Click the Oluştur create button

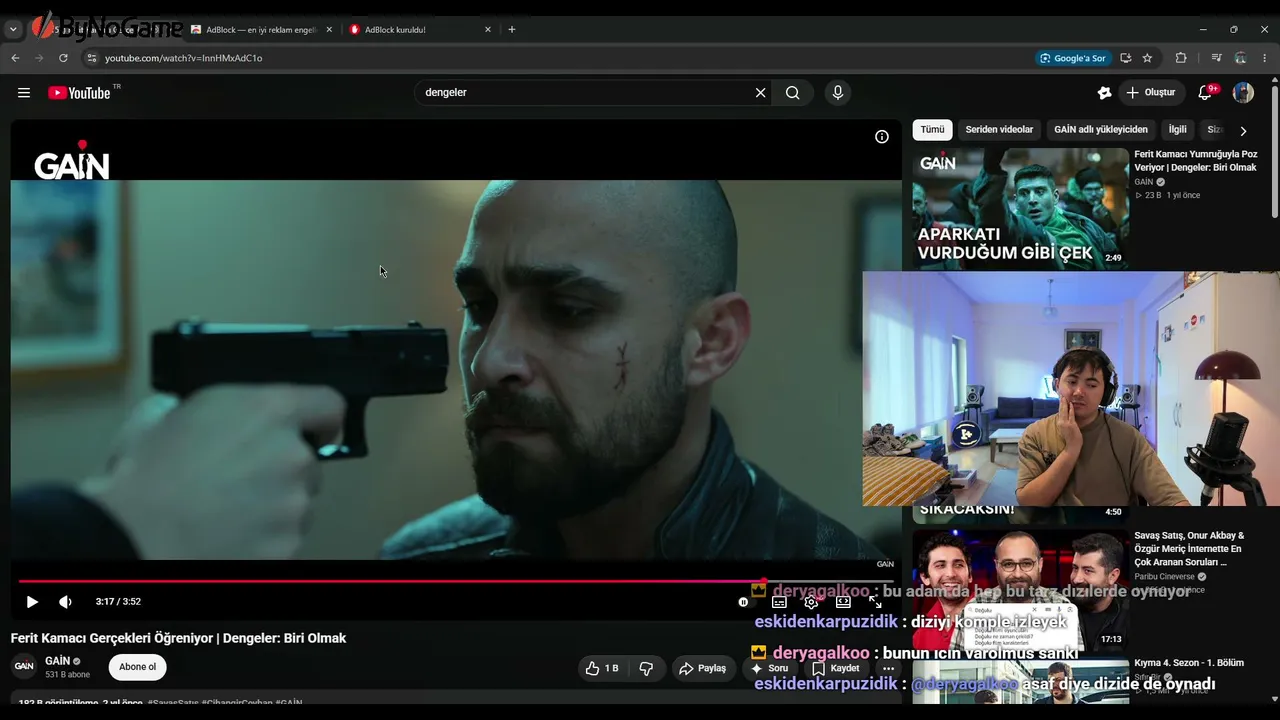click(1152, 93)
